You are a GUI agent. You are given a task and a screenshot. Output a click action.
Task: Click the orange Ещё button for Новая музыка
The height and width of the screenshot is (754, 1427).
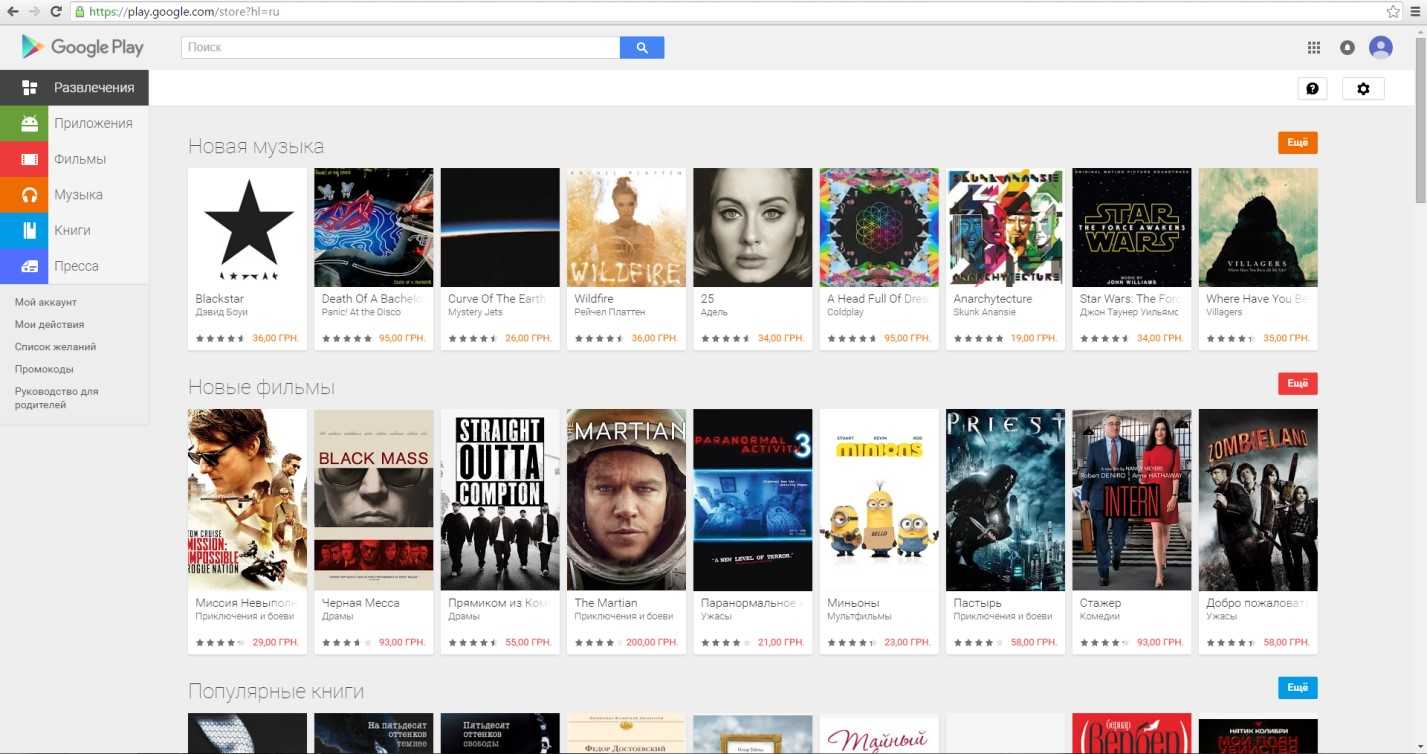[x=1297, y=143]
